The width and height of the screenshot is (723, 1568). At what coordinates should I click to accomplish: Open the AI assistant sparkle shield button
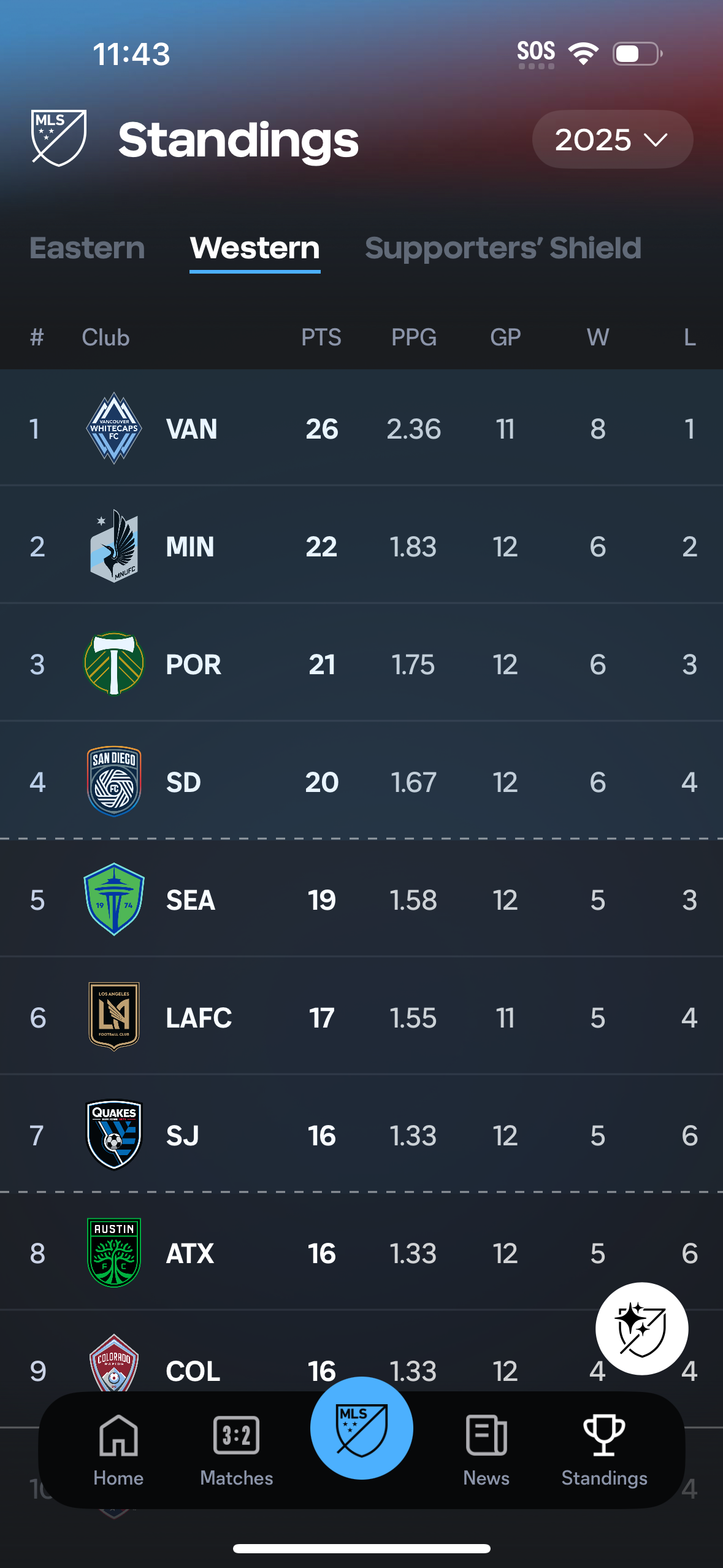tap(641, 1328)
